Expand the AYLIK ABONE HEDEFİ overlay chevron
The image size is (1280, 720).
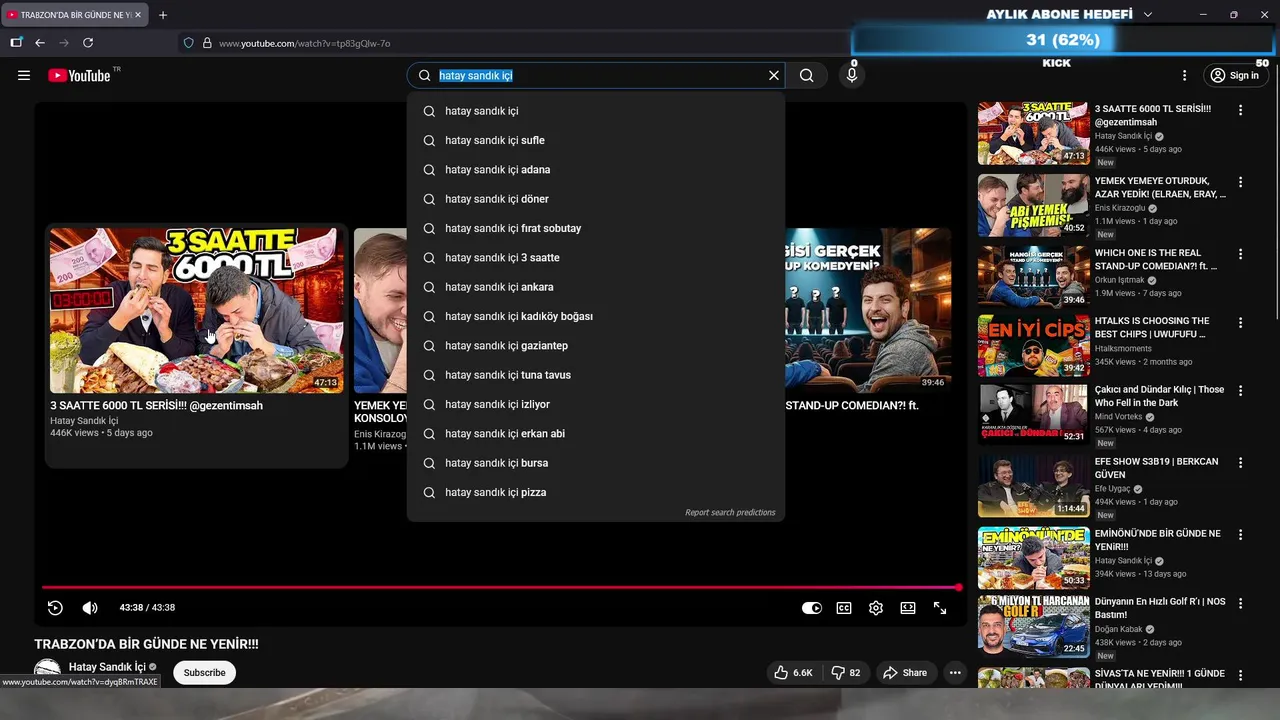coord(1148,15)
